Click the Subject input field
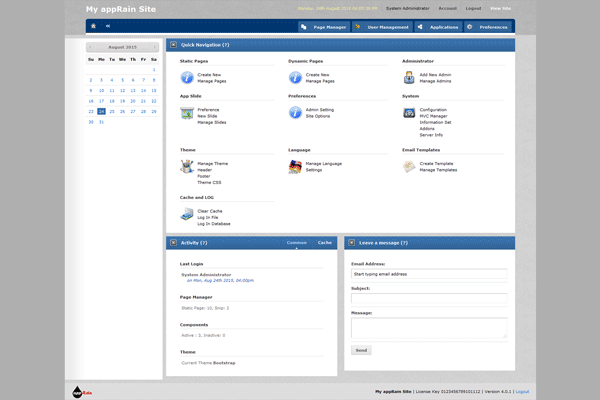Image resolution: width=600 pixels, height=400 pixels. [429, 299]
